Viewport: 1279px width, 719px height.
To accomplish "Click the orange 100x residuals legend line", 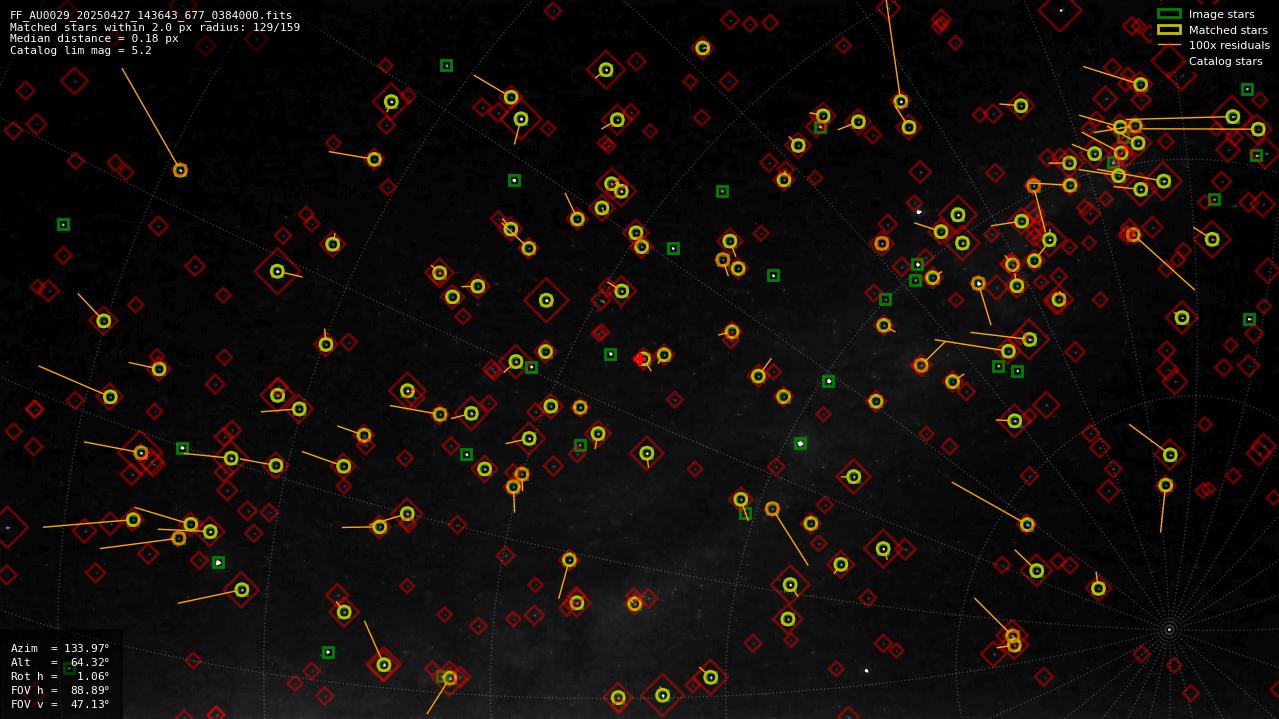I will pos(1169,45).
